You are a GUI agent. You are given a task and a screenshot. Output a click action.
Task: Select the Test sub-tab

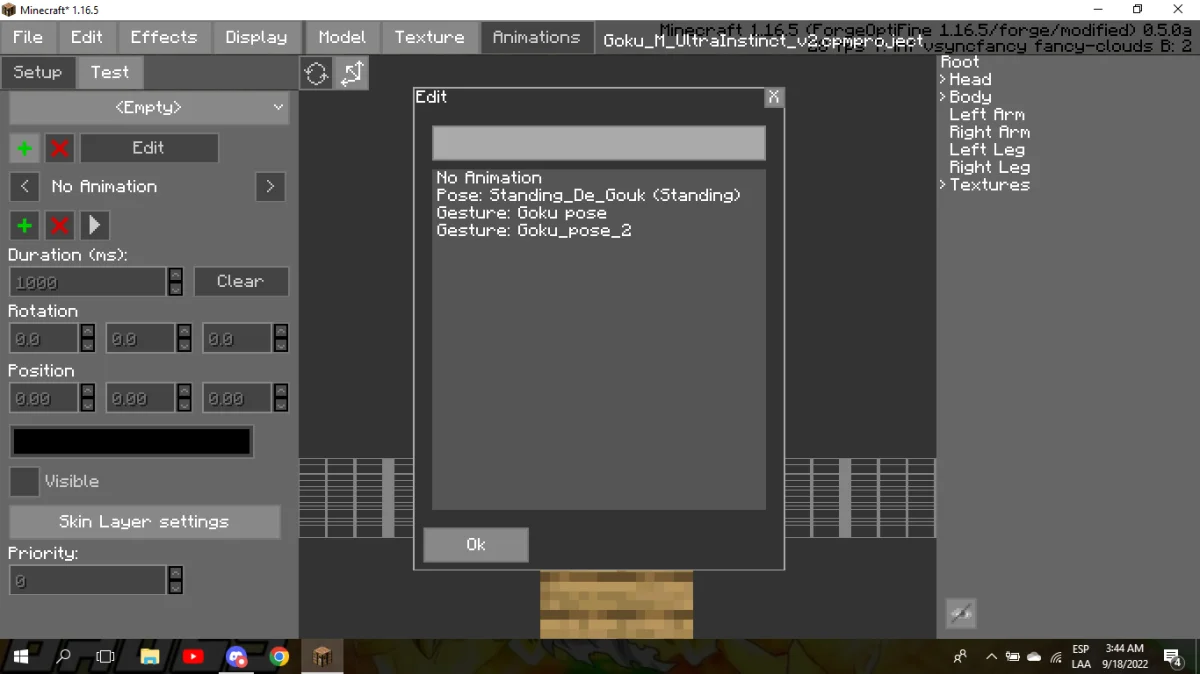click(110, 72)
